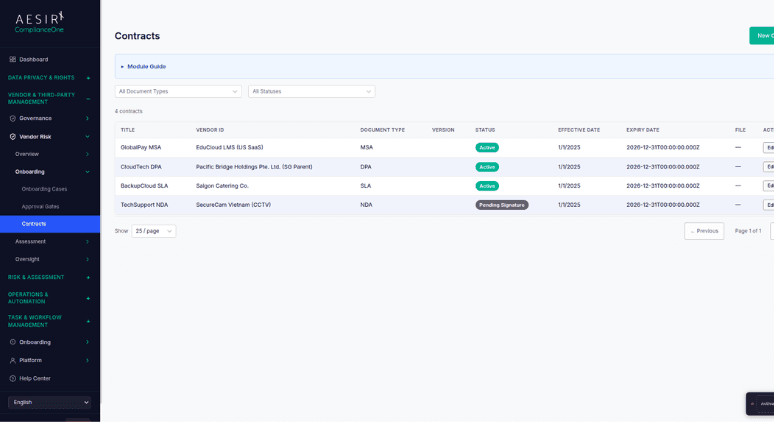
Task: Click Edit button for GlobalPay MSA row
Action: [x=769, y=148]
